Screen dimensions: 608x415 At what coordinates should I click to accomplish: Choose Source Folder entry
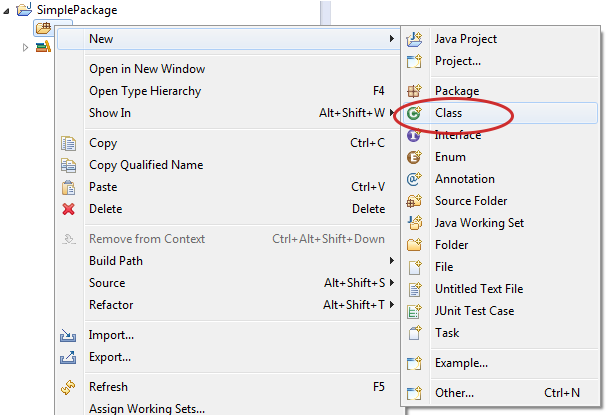click(x=500, y=201)
